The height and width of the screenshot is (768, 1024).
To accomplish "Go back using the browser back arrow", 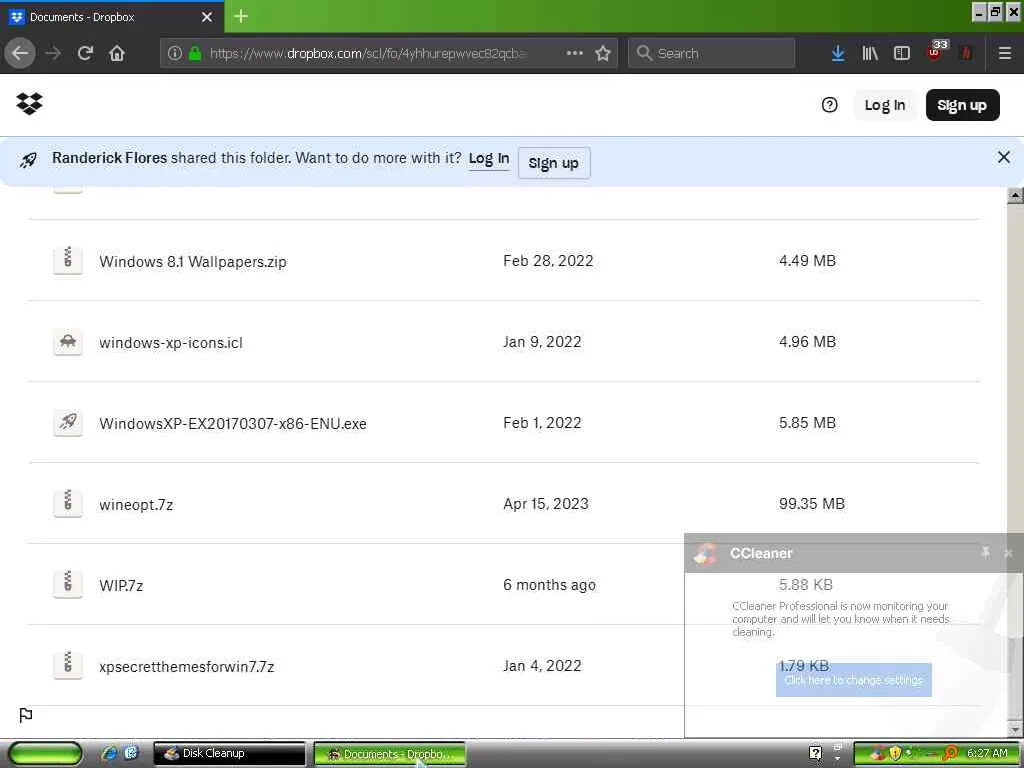I will click(20, 53).
